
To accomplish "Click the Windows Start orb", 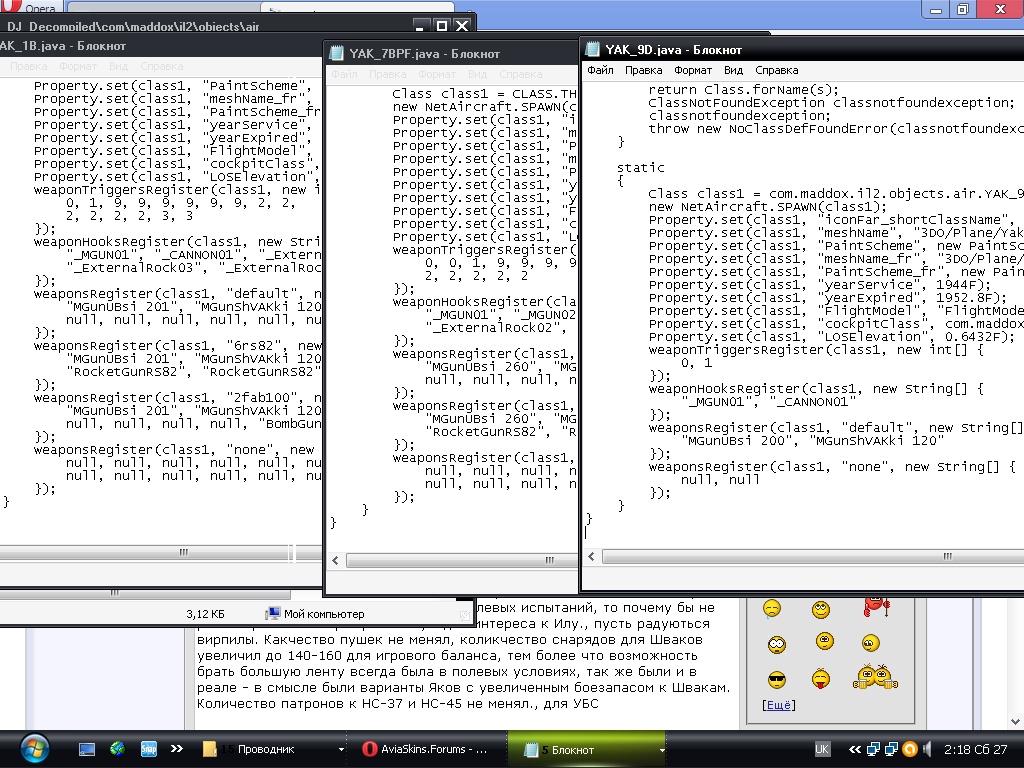I will pos(33,748).
